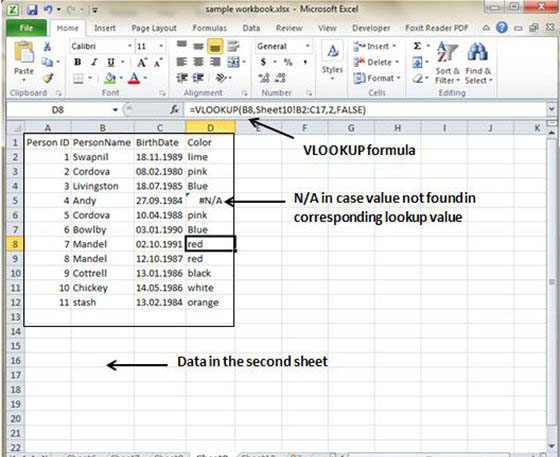
Task: Apply Percent Style format
Action: click(x=288, y=62)
